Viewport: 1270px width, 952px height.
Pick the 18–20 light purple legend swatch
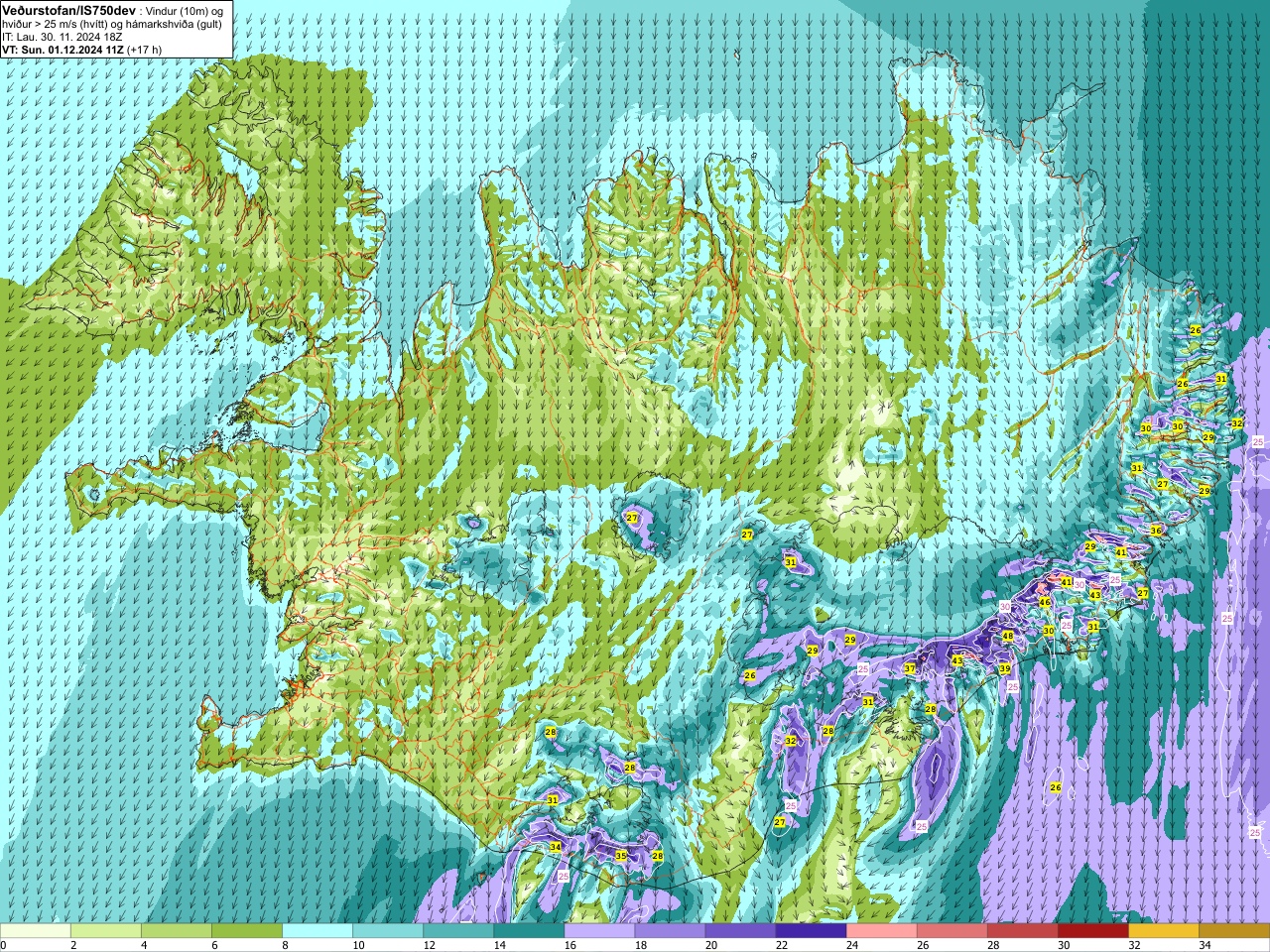pyautogui.click(x=670, y=931)
